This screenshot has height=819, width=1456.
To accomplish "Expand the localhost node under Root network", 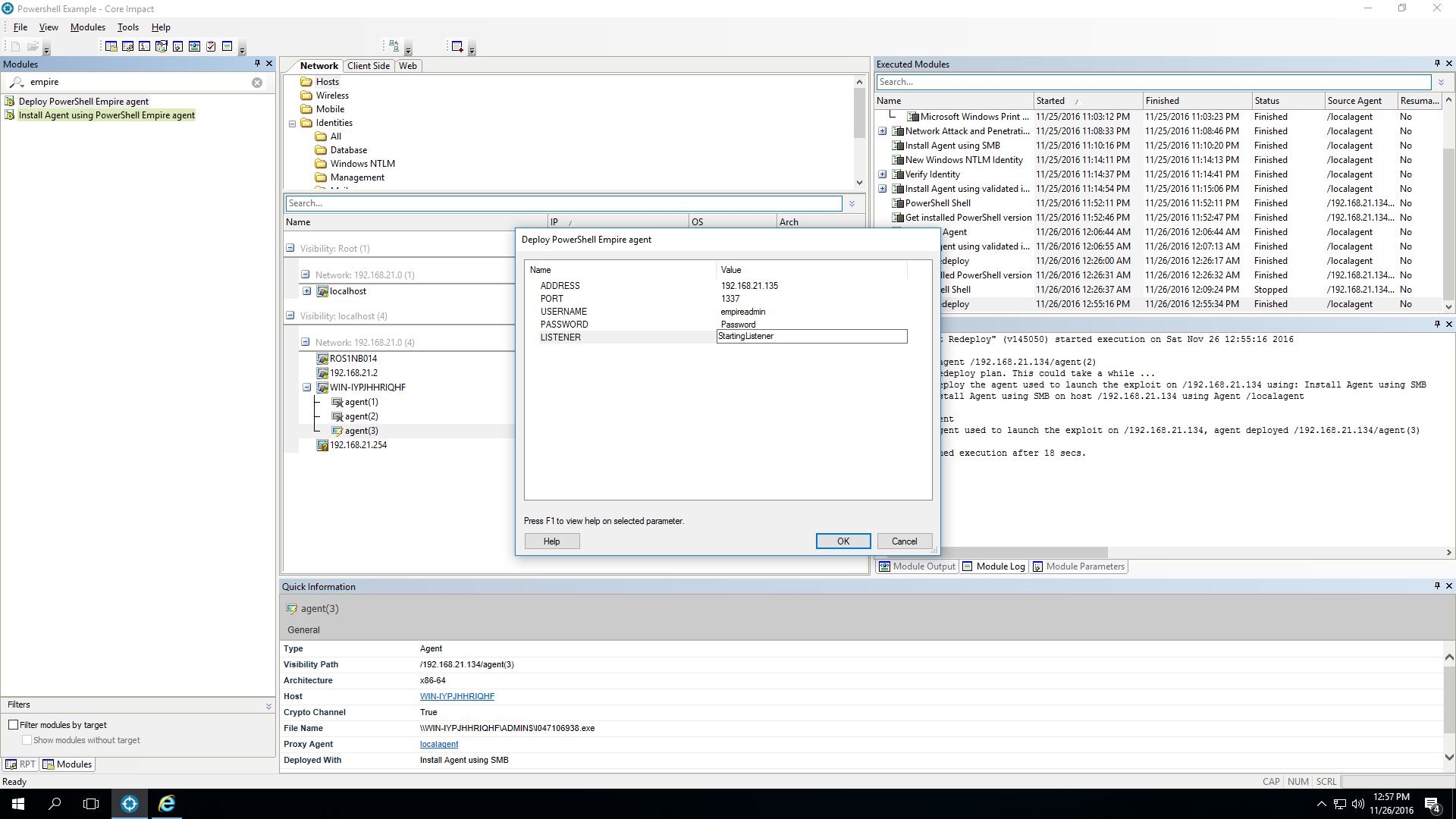I will (306, 291).
